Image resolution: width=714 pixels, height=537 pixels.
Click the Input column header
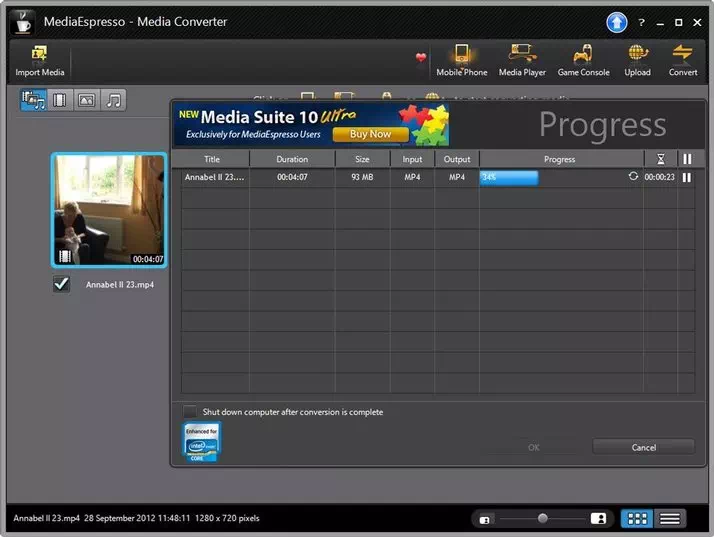tap(412, 159)
